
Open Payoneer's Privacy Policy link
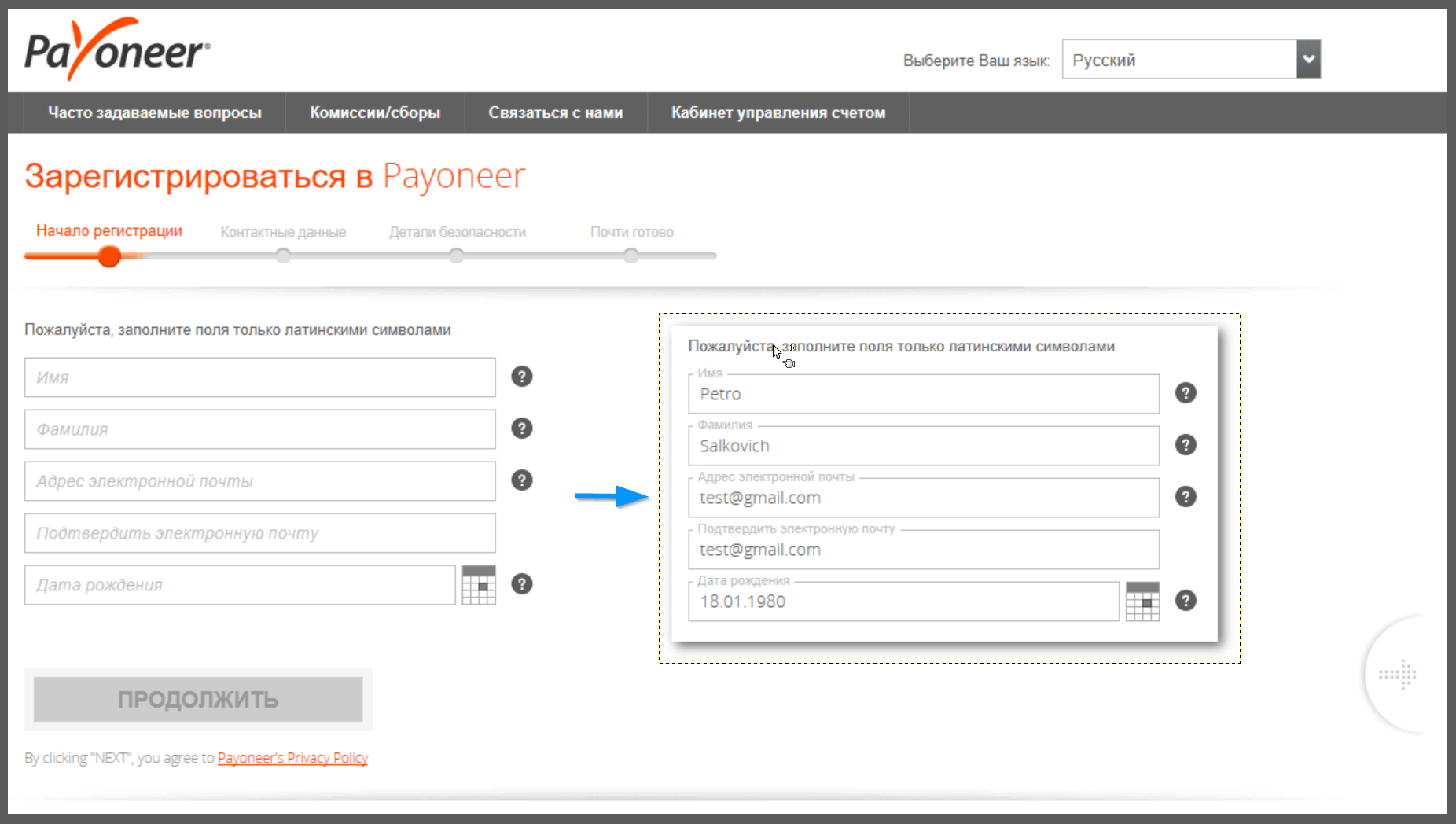click(292, 758)
